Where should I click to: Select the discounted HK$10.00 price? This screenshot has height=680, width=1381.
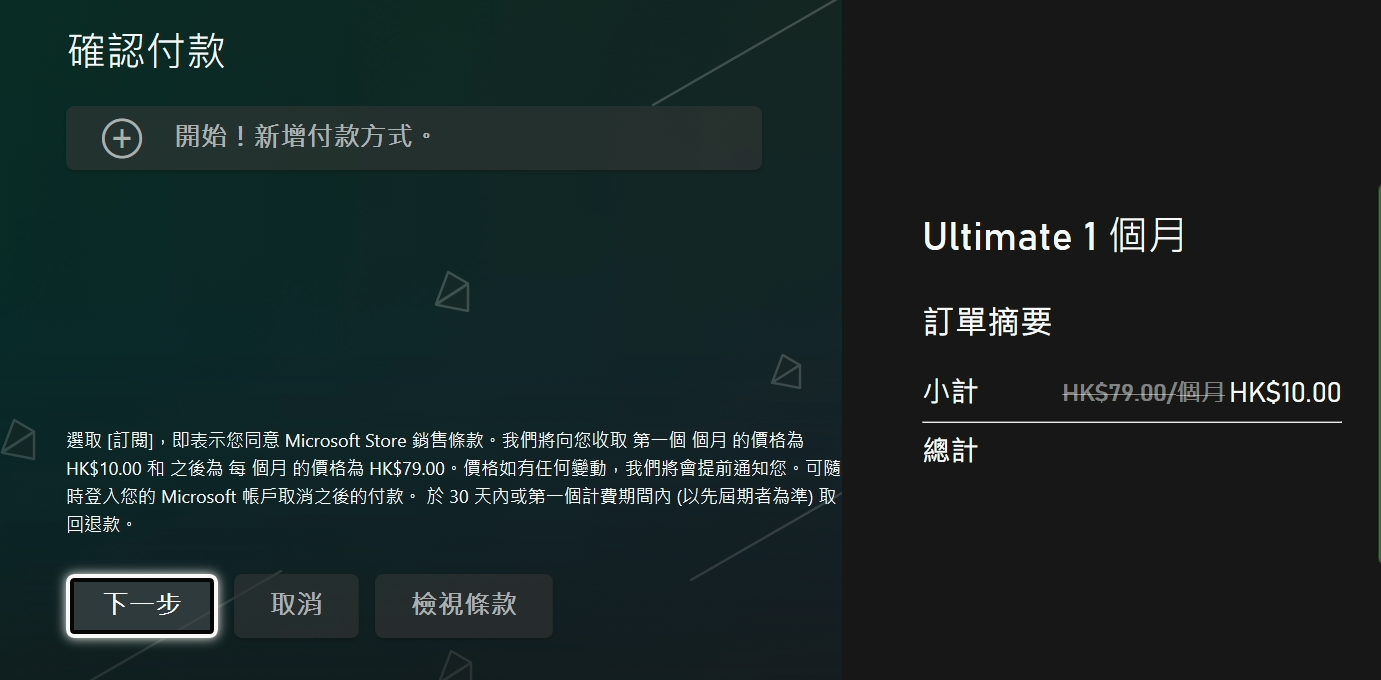[1285, 391]
